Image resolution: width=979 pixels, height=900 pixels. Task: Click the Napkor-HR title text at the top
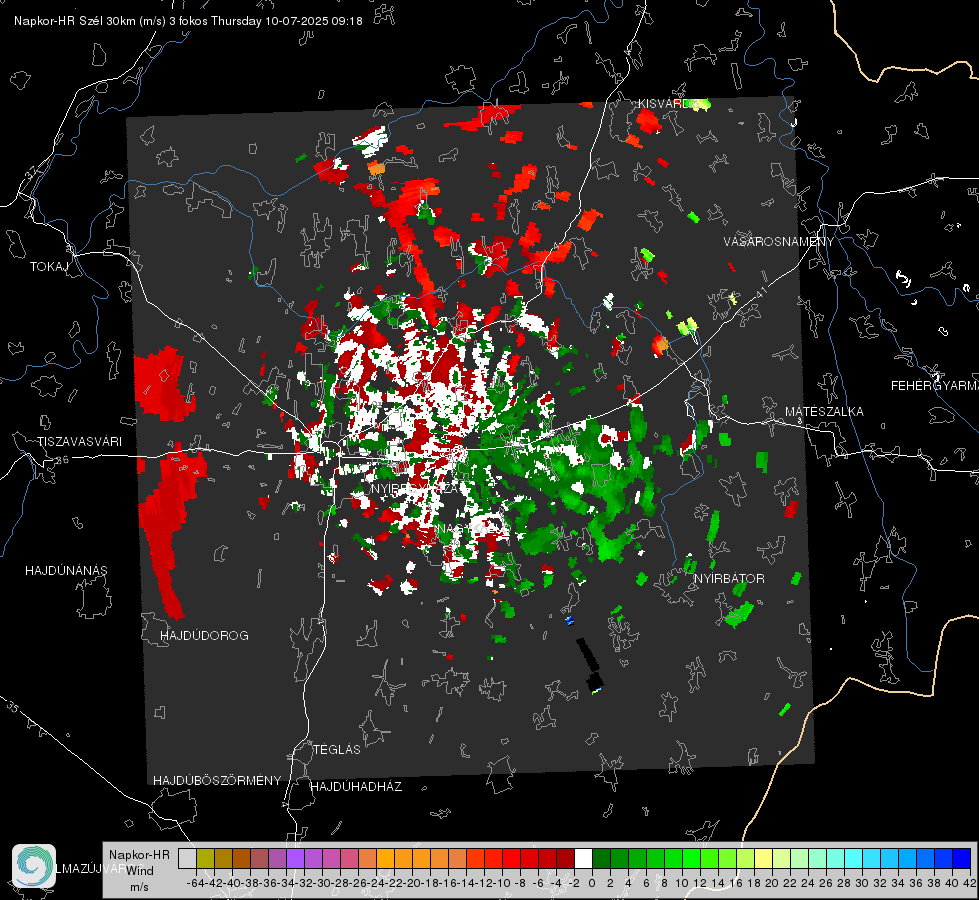[x=188, y=21]
